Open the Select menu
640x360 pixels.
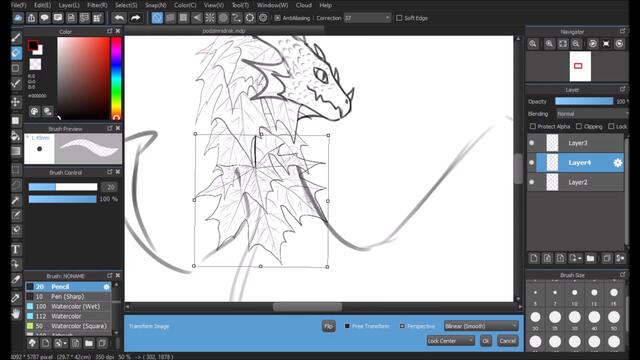pyautogui.click(x=126, y=5)
